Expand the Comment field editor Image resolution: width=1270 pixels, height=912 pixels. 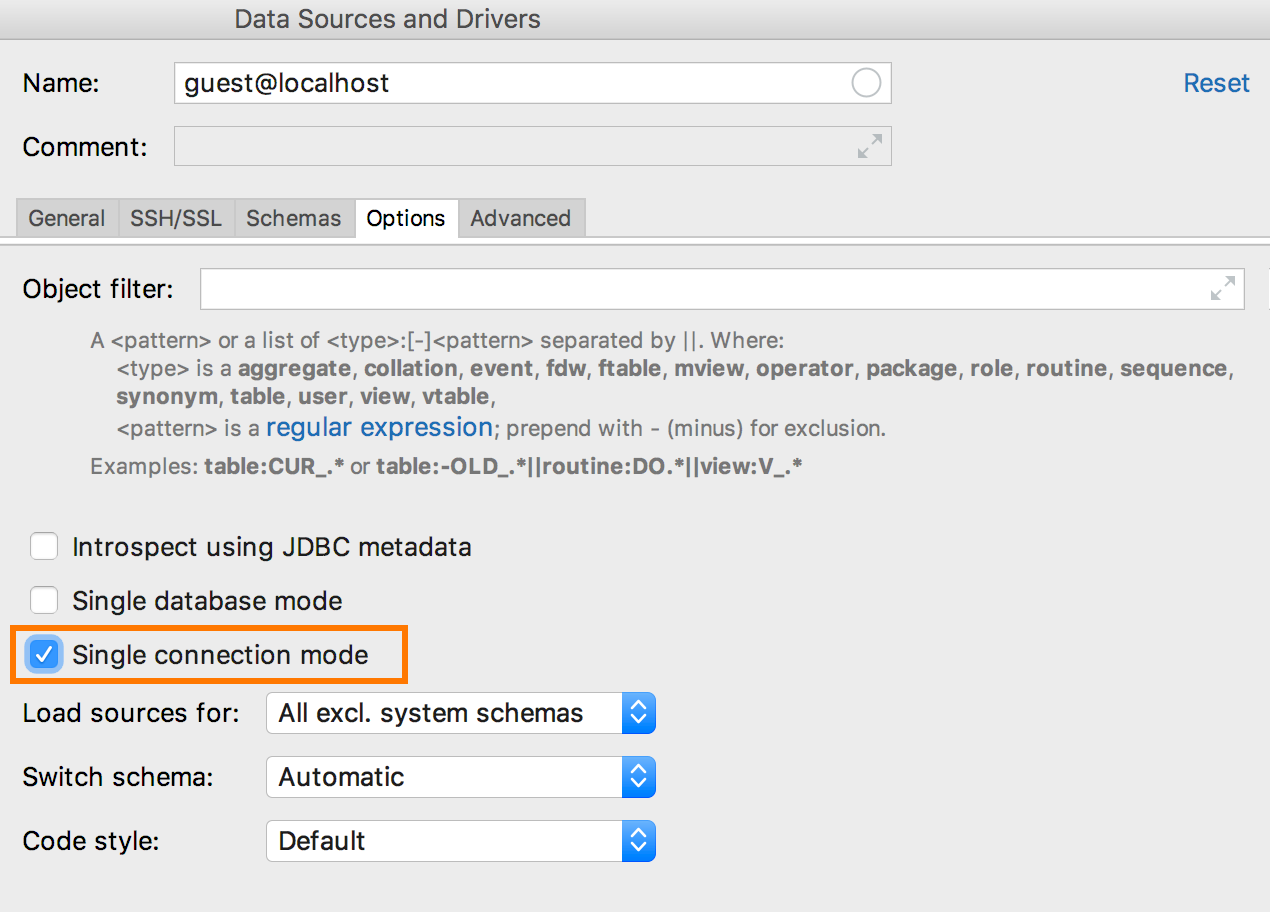(x=869, y=146)
